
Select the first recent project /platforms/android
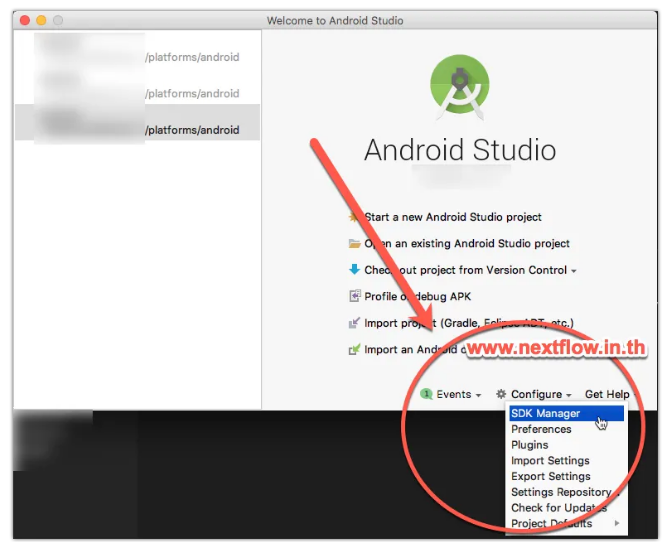coord(137,51)
